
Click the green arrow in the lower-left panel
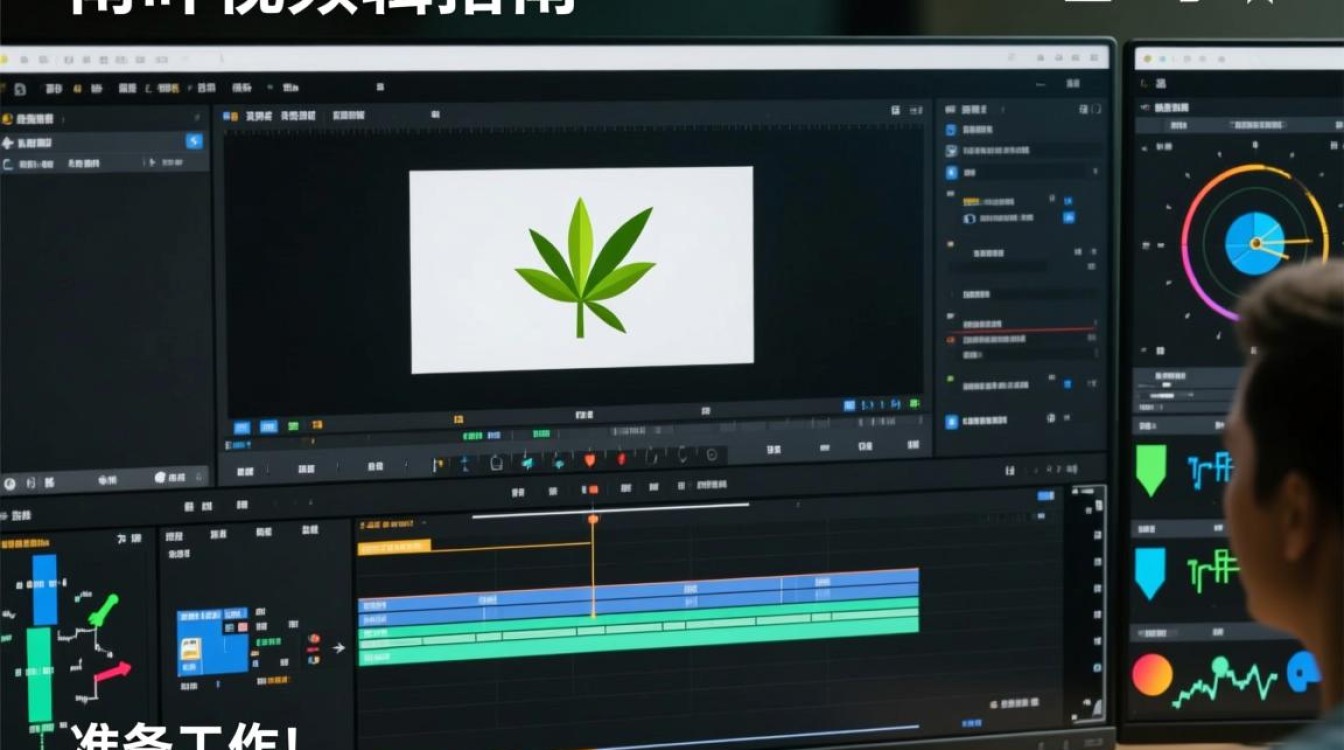(x=103, y=610)
